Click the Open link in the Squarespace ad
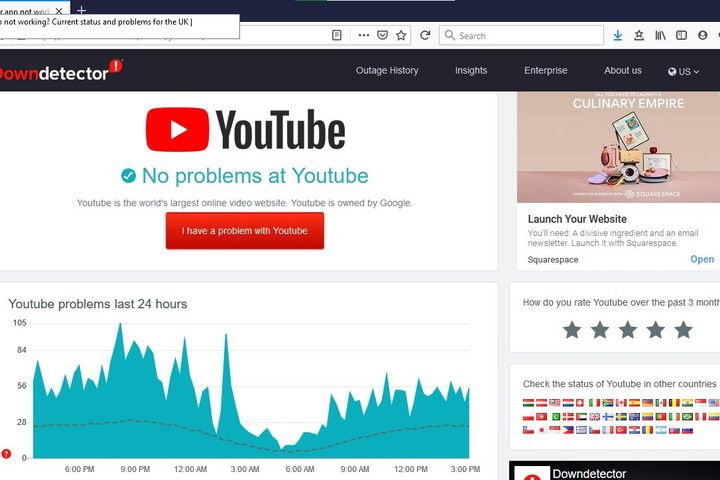 702,259
